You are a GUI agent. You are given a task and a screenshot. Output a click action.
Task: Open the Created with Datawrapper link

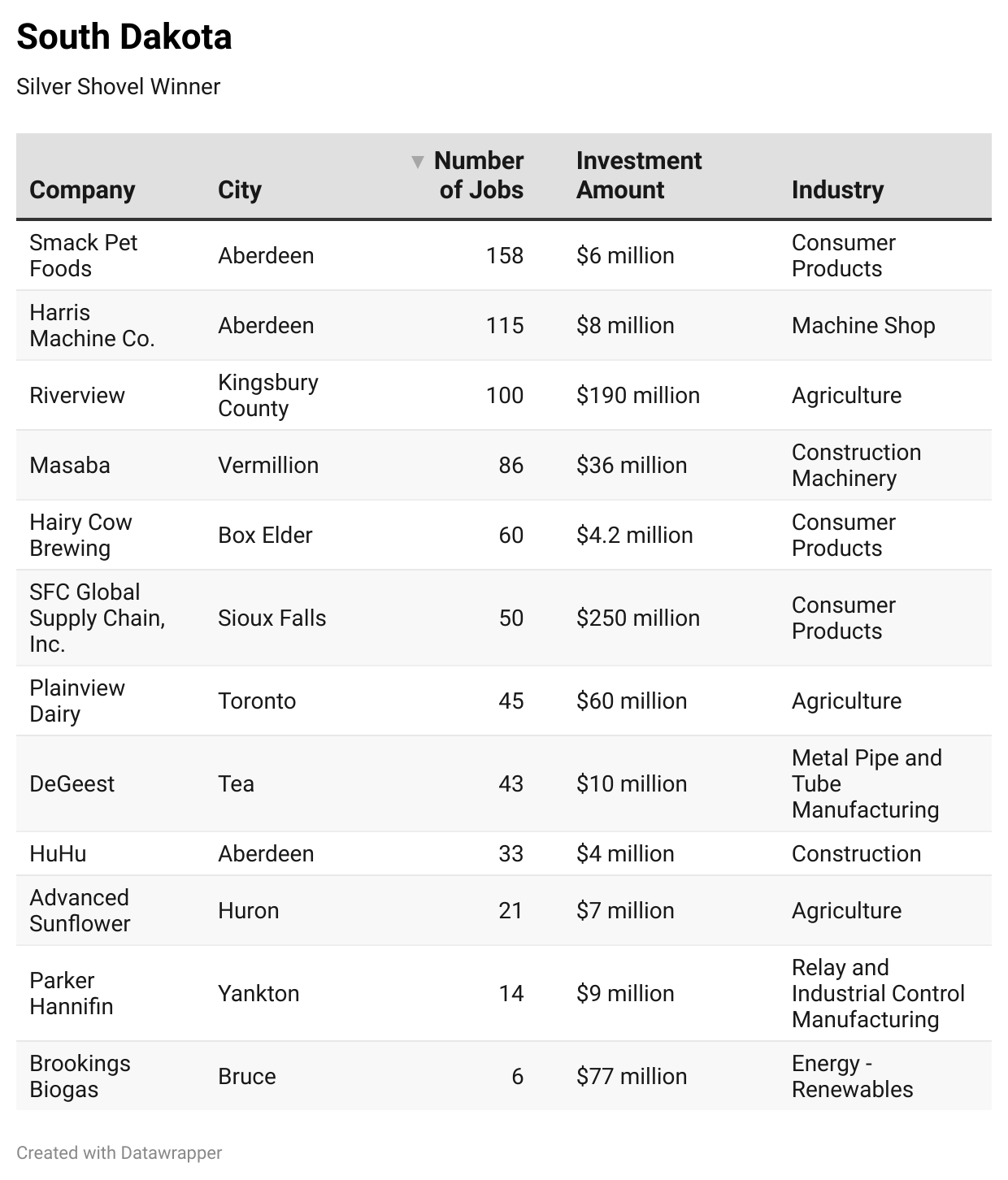pos(119,1152)
